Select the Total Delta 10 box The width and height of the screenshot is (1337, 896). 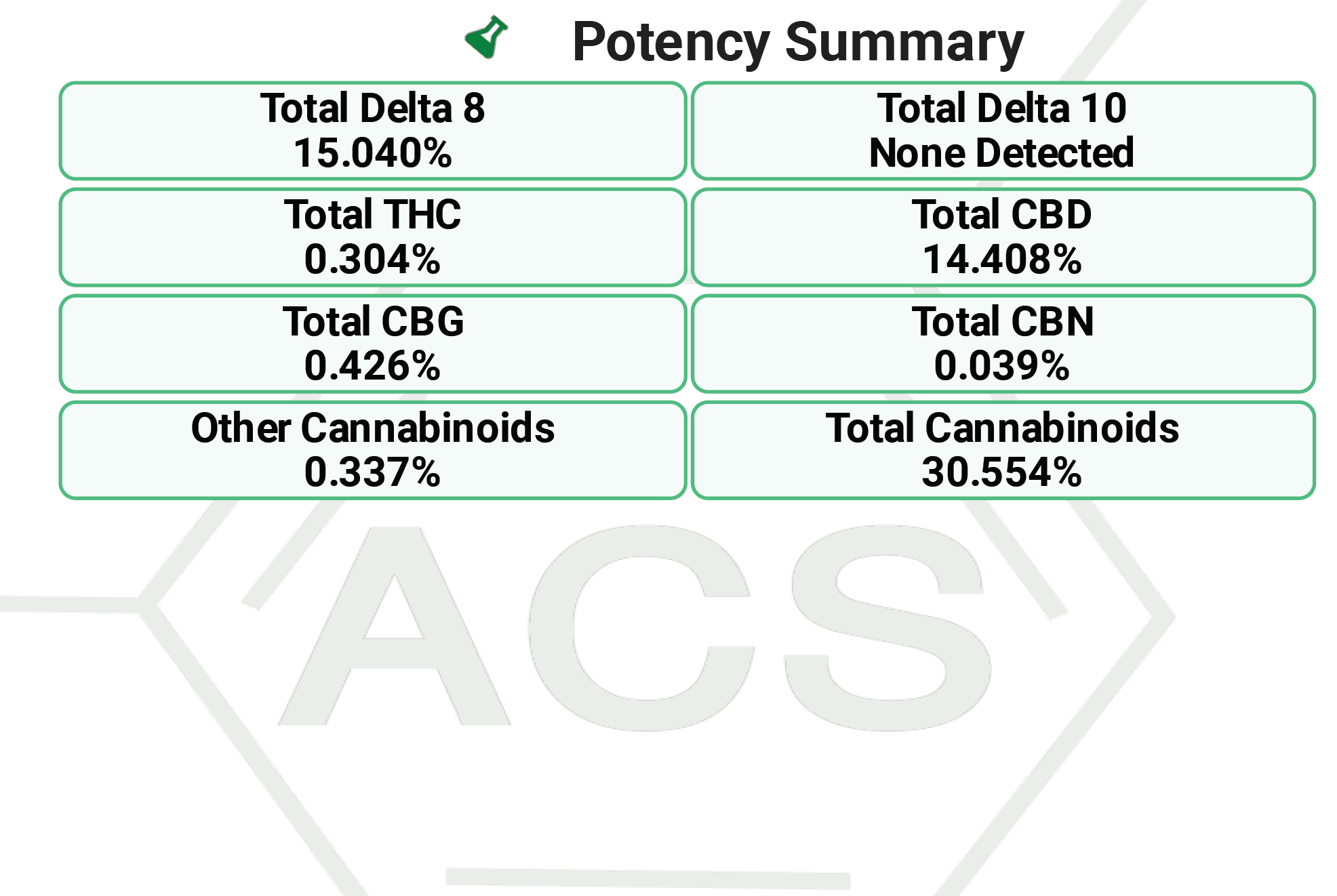[1003, 131]
